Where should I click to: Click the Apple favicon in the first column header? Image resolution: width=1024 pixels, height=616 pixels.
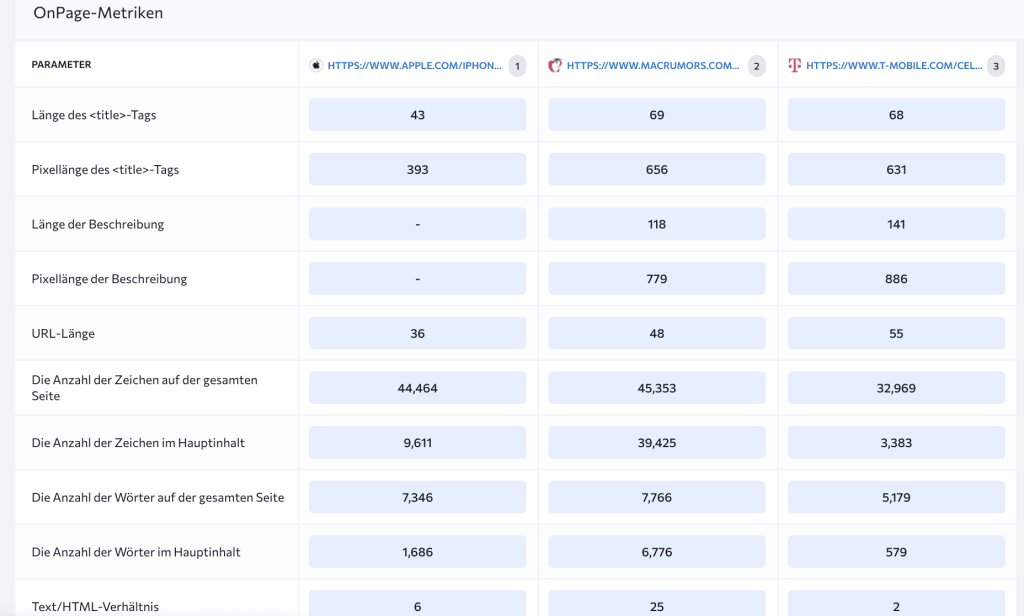pos(317,65)
